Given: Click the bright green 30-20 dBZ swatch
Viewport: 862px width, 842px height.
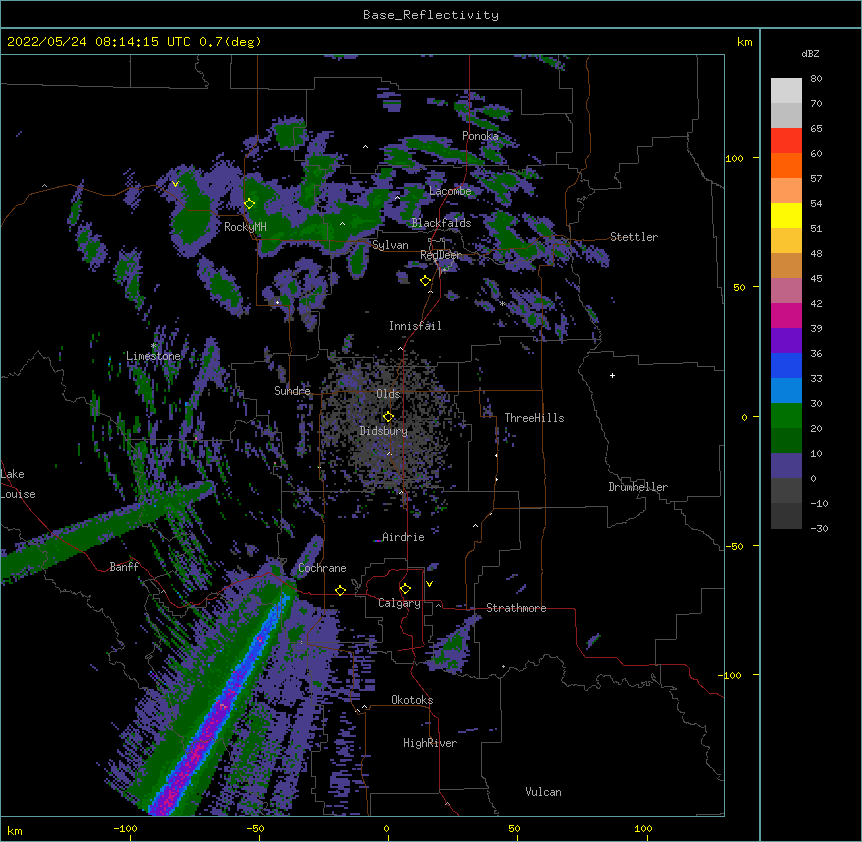Looking at the screenshot, I should (786, 416).
